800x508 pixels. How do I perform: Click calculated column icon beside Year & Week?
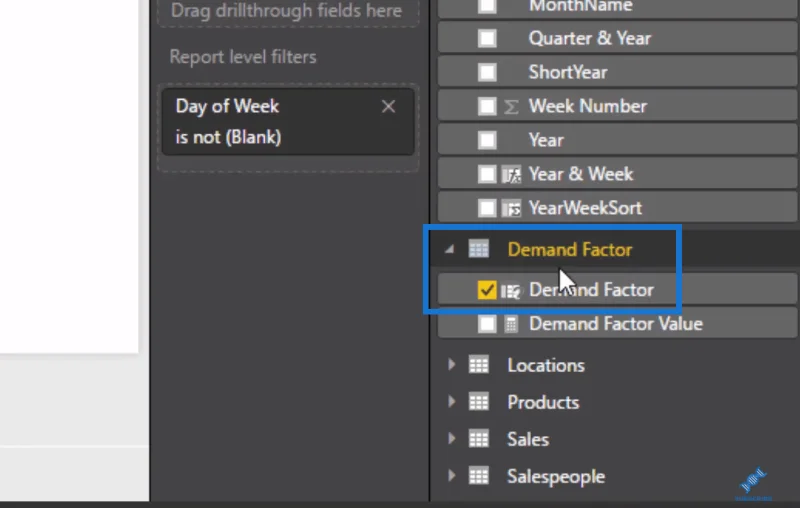(511, 174)
